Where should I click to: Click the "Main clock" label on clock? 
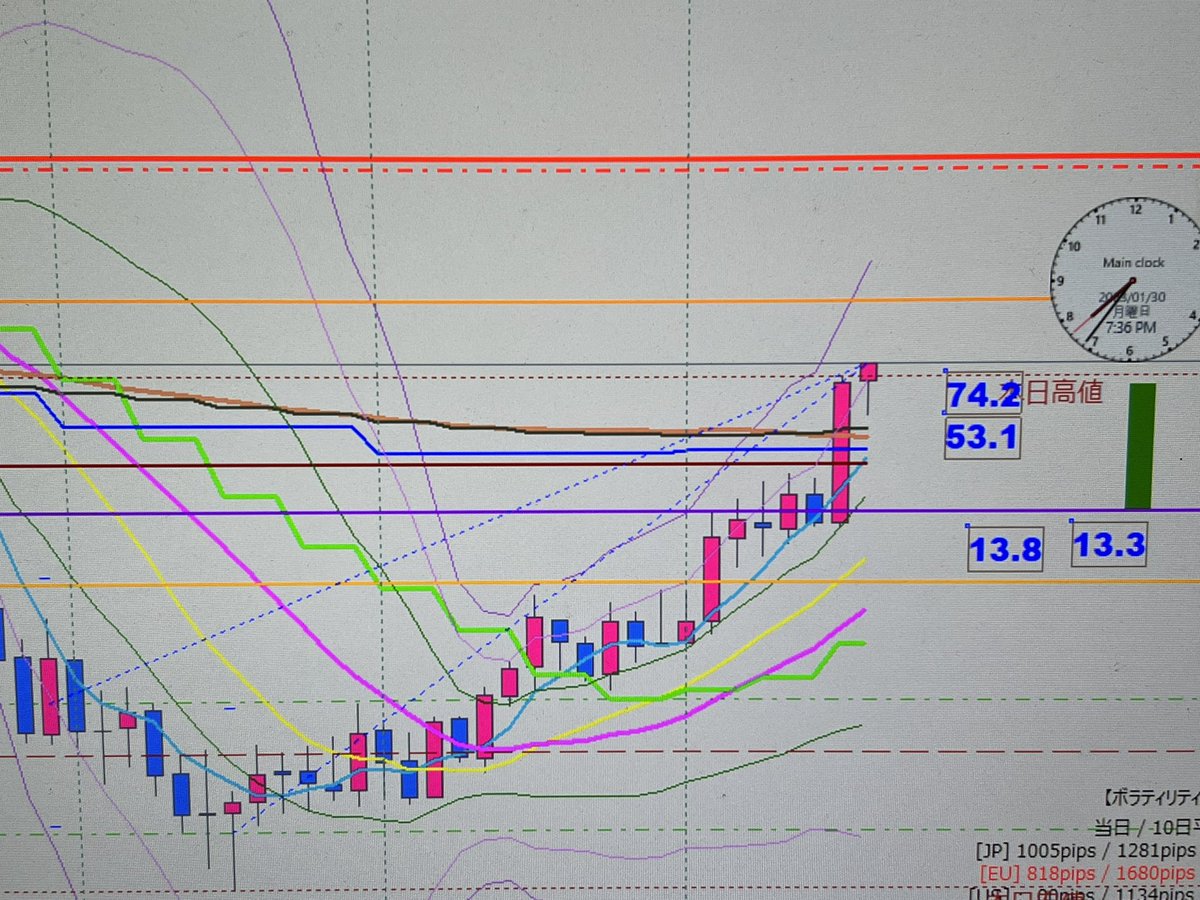[x=1134, y=263]
